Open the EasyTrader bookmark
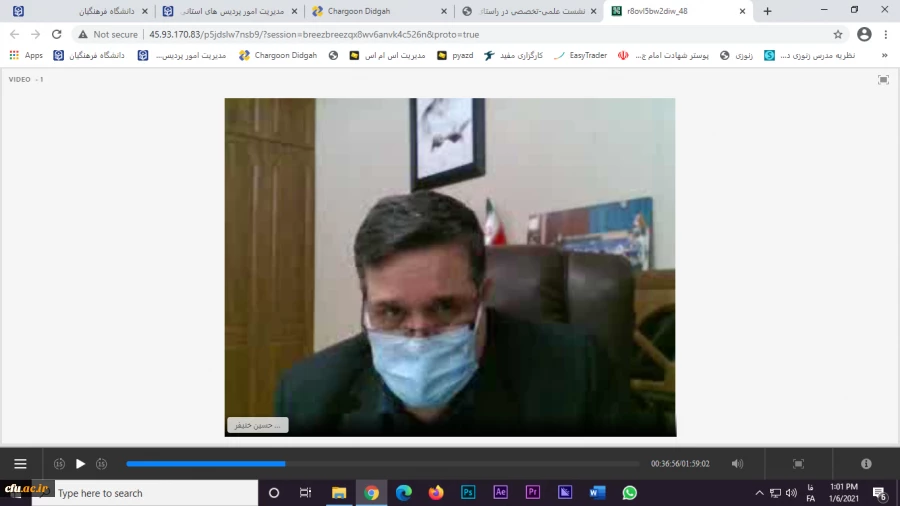The height and width of the screenshot is (506, 900). click(580, 55)
